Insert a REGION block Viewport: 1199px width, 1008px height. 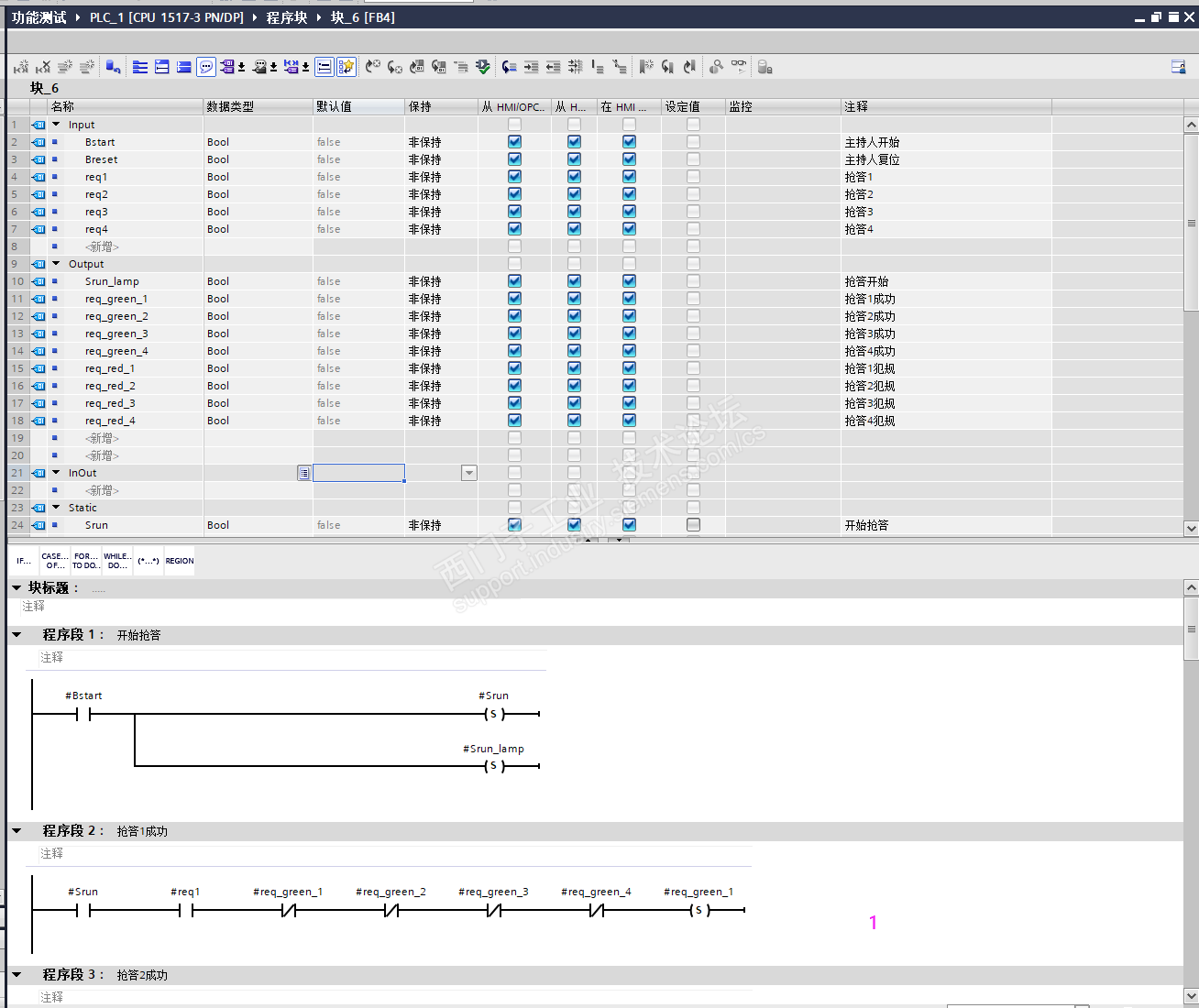[180, 561]
